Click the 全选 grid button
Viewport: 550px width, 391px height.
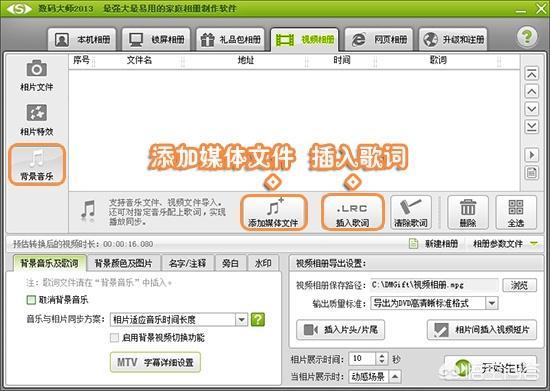point(516,213)
